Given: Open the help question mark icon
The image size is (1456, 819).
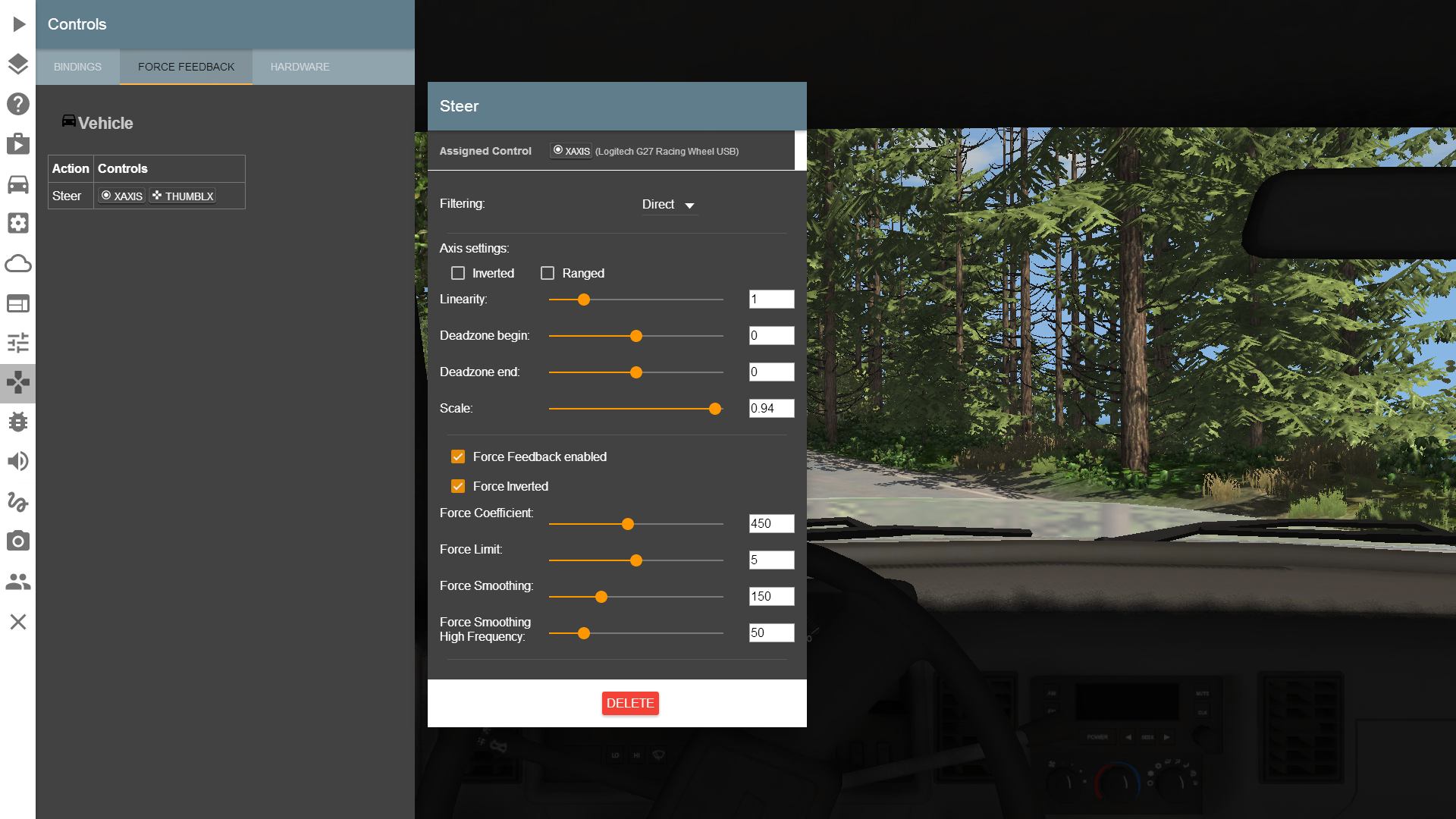Looking at the screenshot, I should pos(18,104).
